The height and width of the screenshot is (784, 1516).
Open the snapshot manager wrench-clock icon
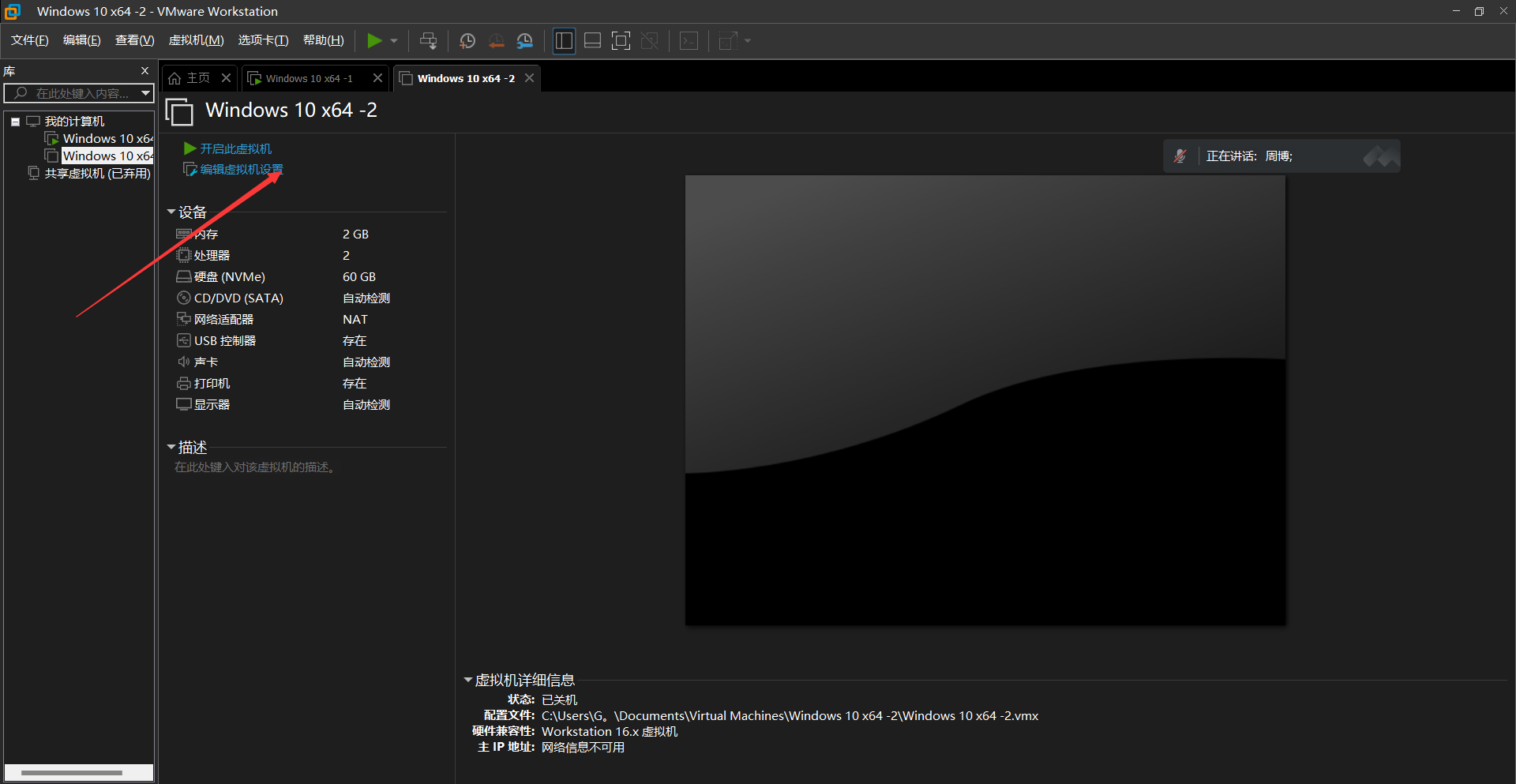pos(525,41)
